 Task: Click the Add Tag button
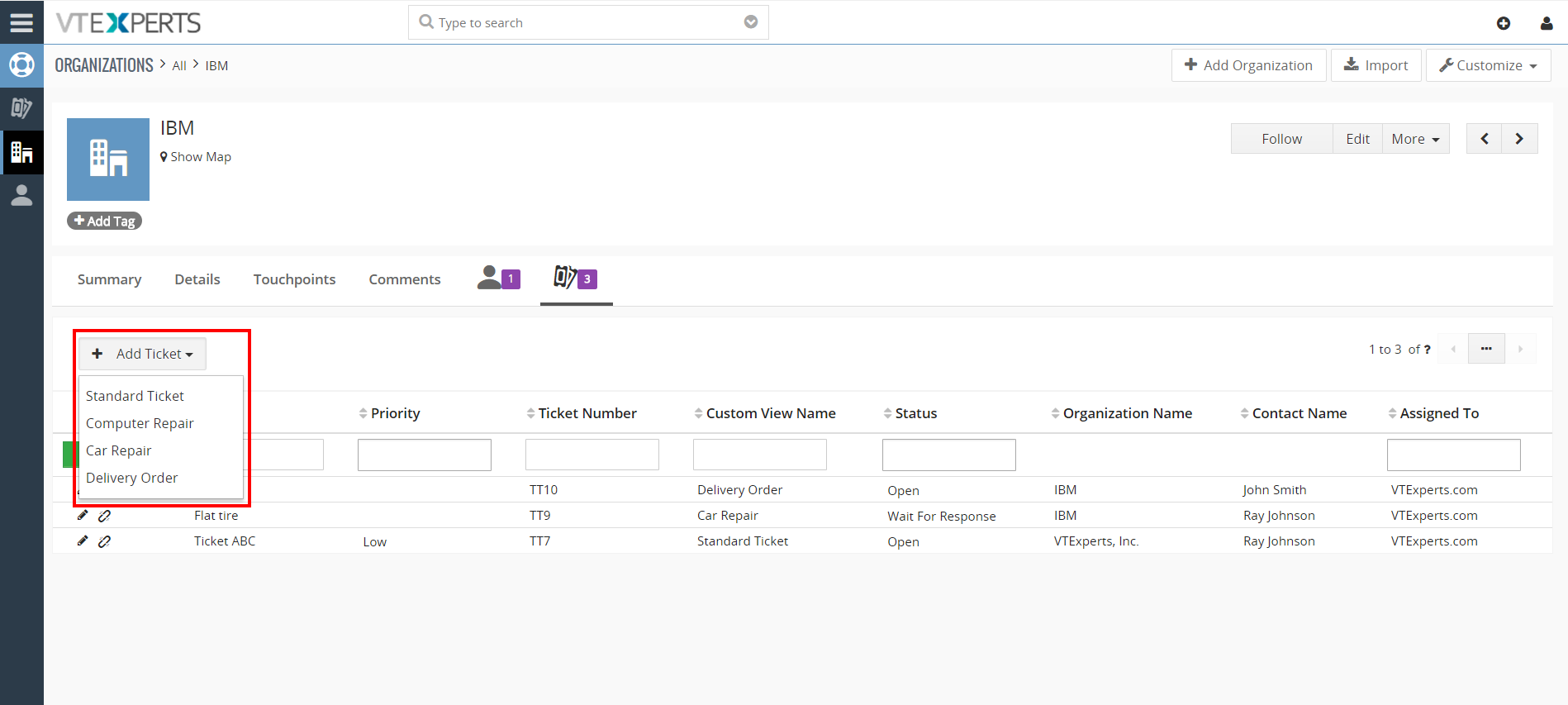(104, 221)
